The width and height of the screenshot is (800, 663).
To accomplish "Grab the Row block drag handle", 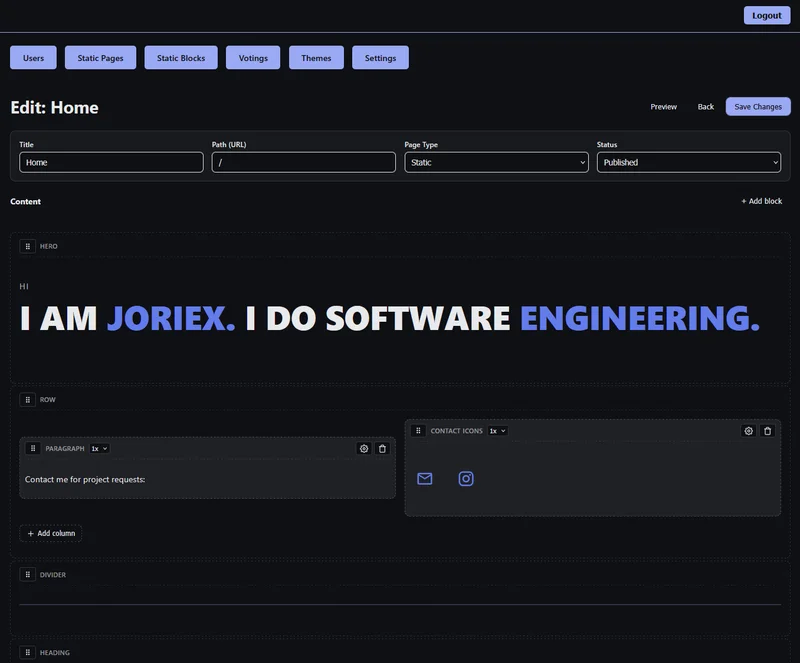I will click(x=28, y=400).
